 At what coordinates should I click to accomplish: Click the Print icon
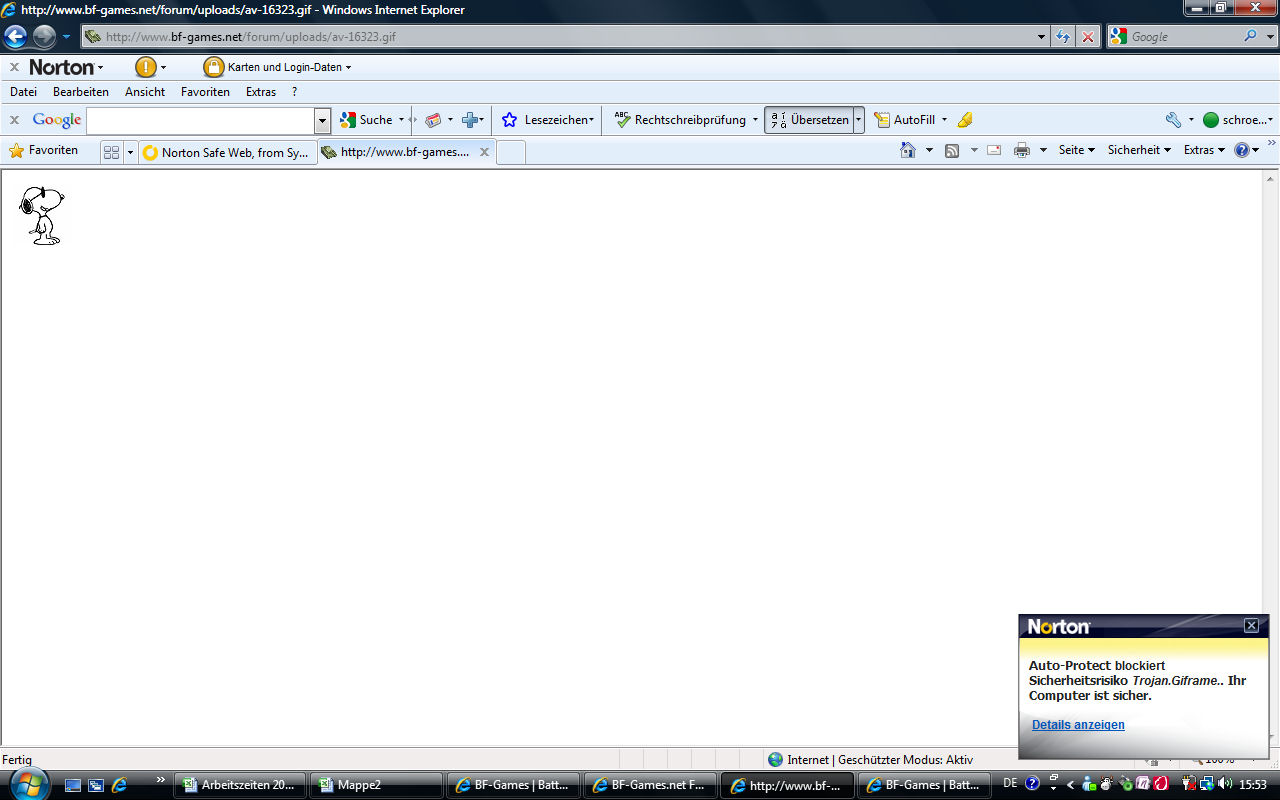1021,150
